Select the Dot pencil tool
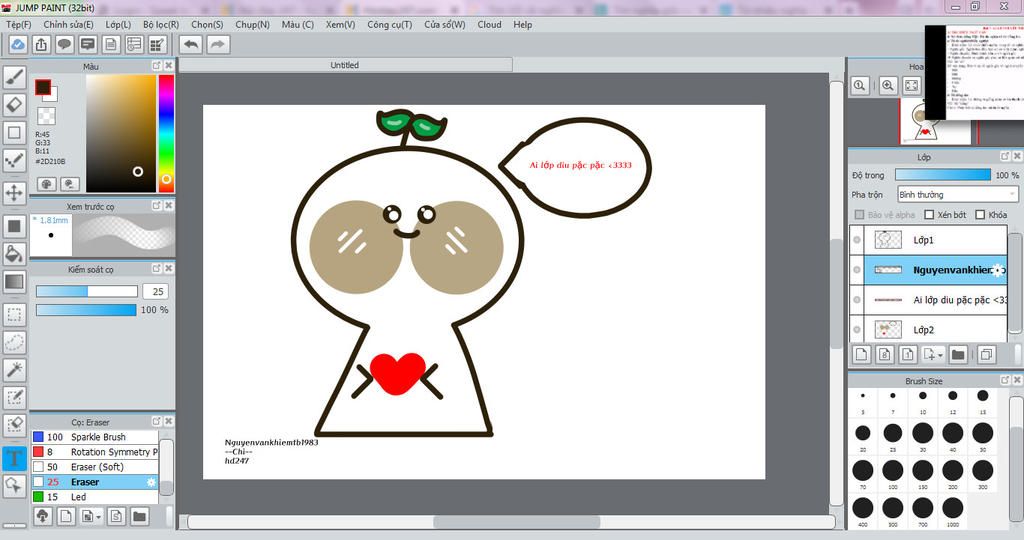Image resolution: width=1024 pixels, height=540 pixels. [14, 160]
